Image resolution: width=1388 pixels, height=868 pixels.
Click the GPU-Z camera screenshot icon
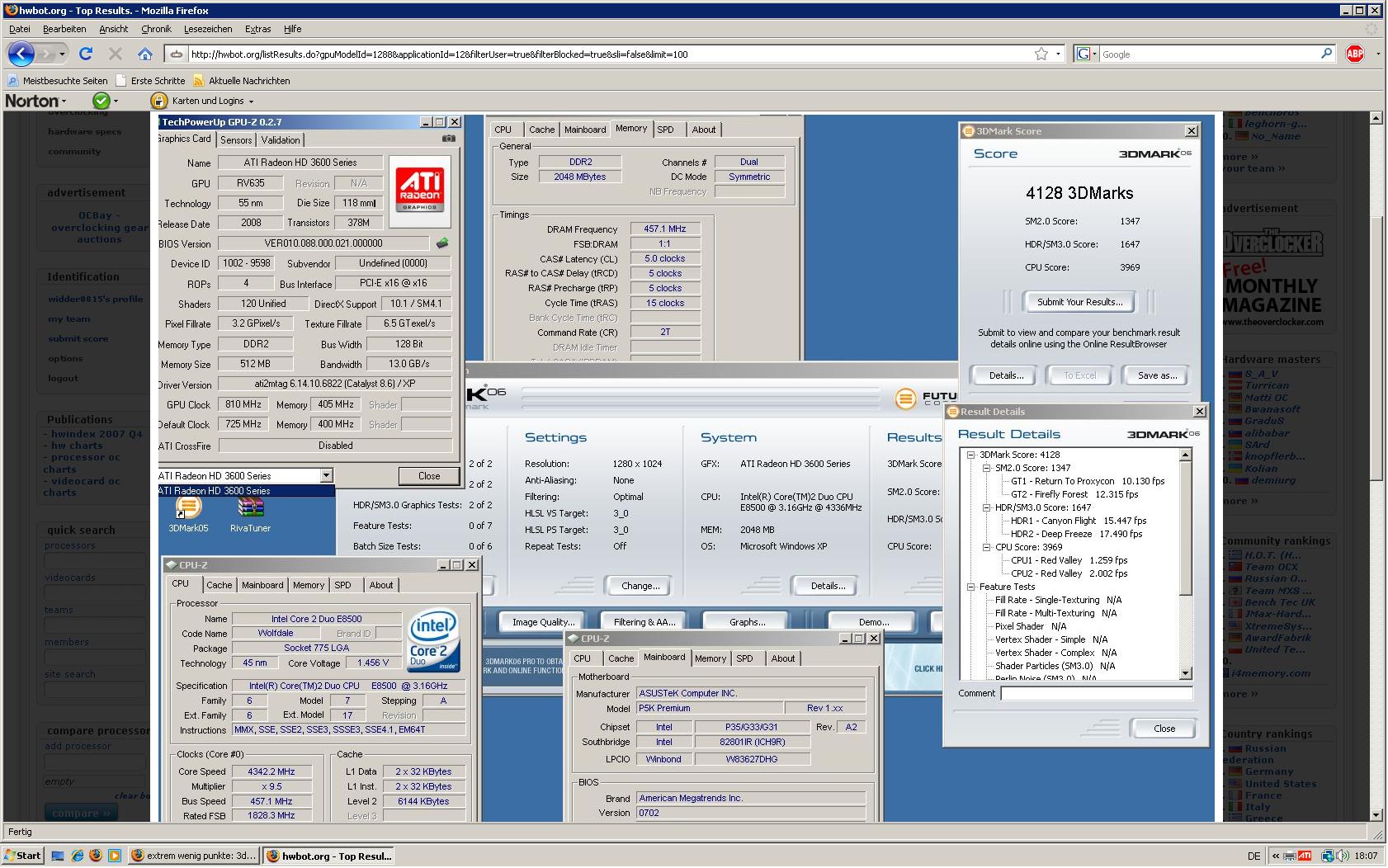(x=449, y=139)
